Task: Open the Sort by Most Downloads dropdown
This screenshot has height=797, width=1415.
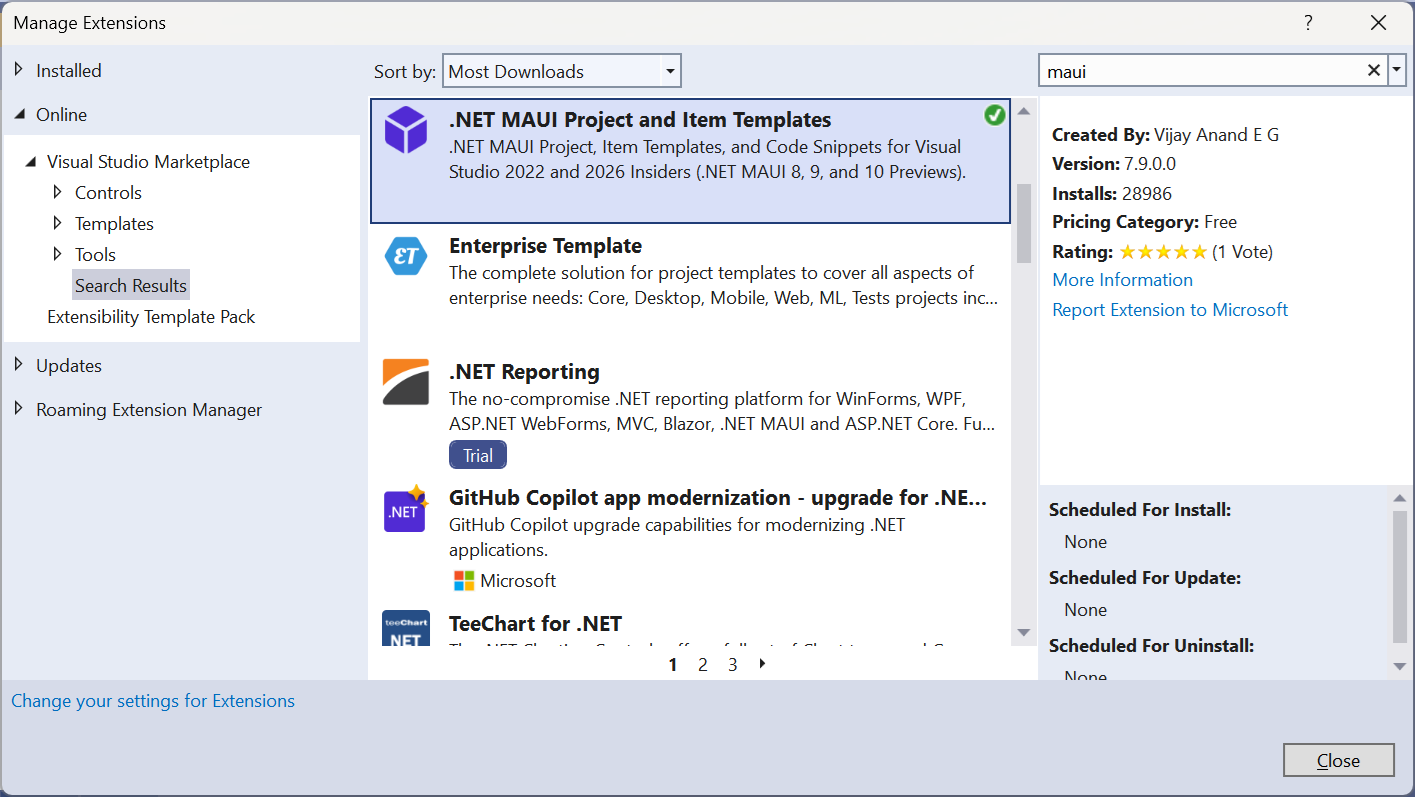Action: 562,71
